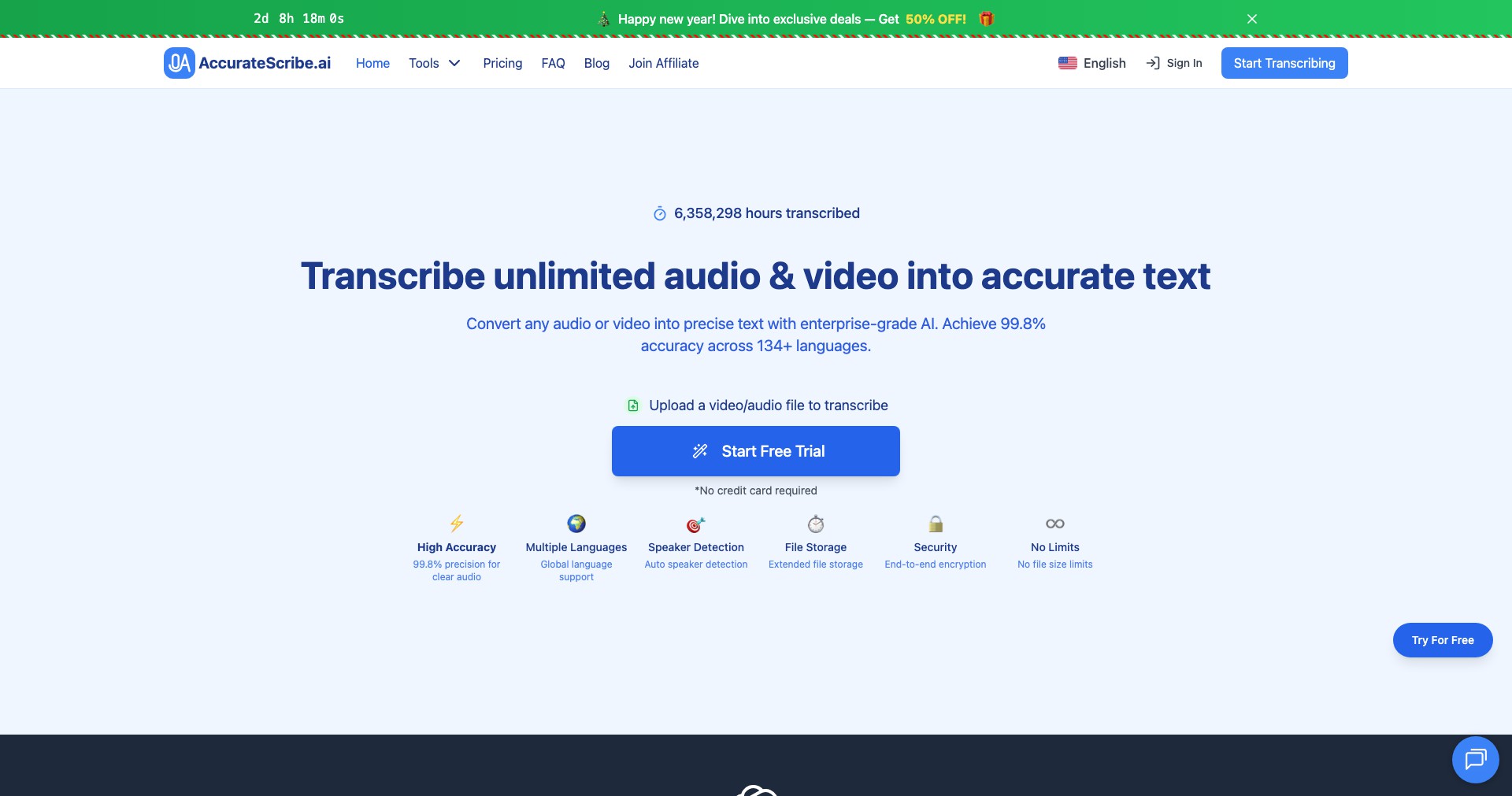Click the main 'Transcribe unlimited audio' headline

click(756, 276)
